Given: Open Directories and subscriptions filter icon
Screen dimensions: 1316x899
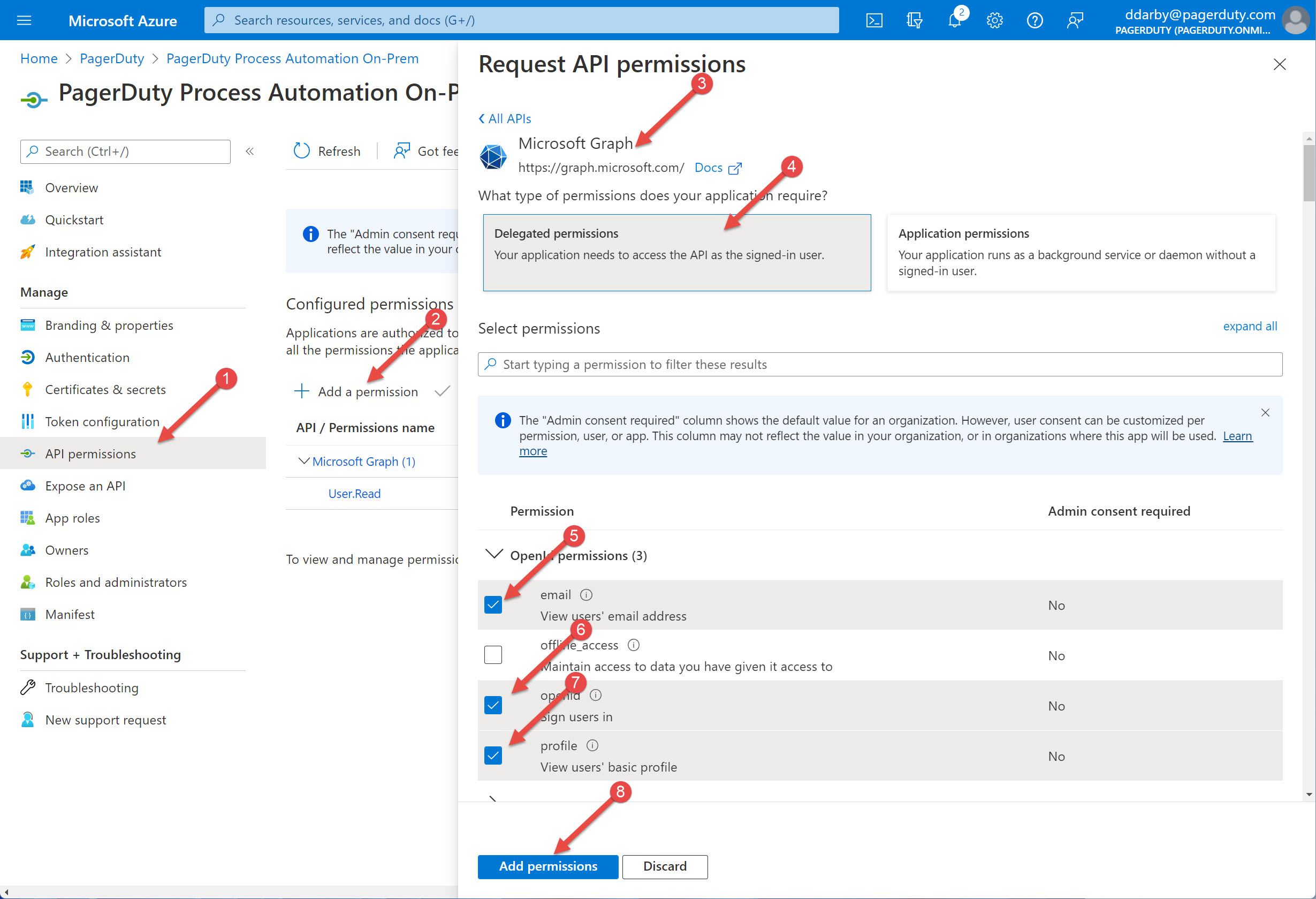Looking at the screenshot, I should pyautogui.click(x=914, y=20).
